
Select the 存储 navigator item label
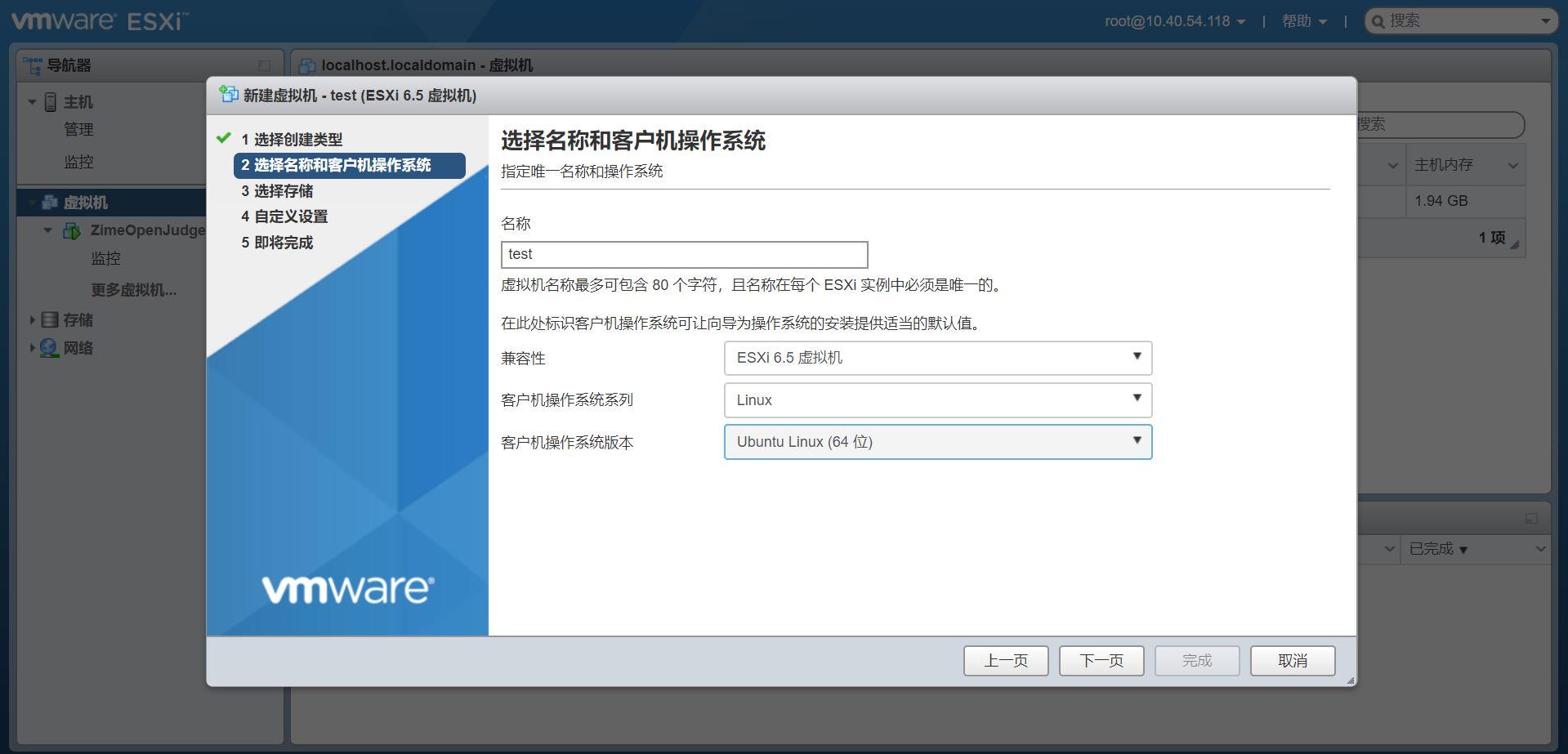(78, 320)
